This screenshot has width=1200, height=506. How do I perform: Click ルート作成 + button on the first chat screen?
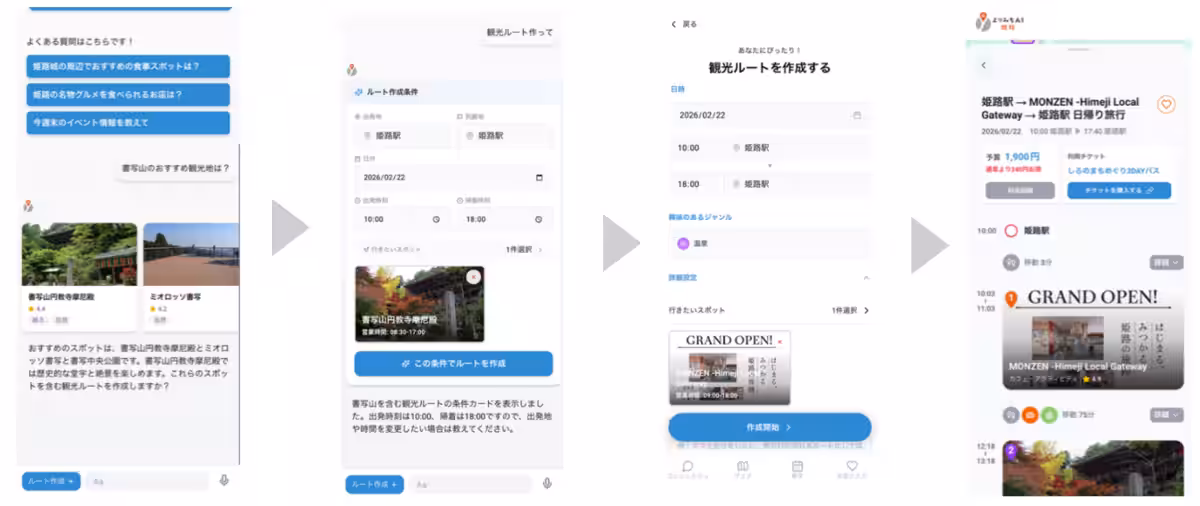click(51, 481)
